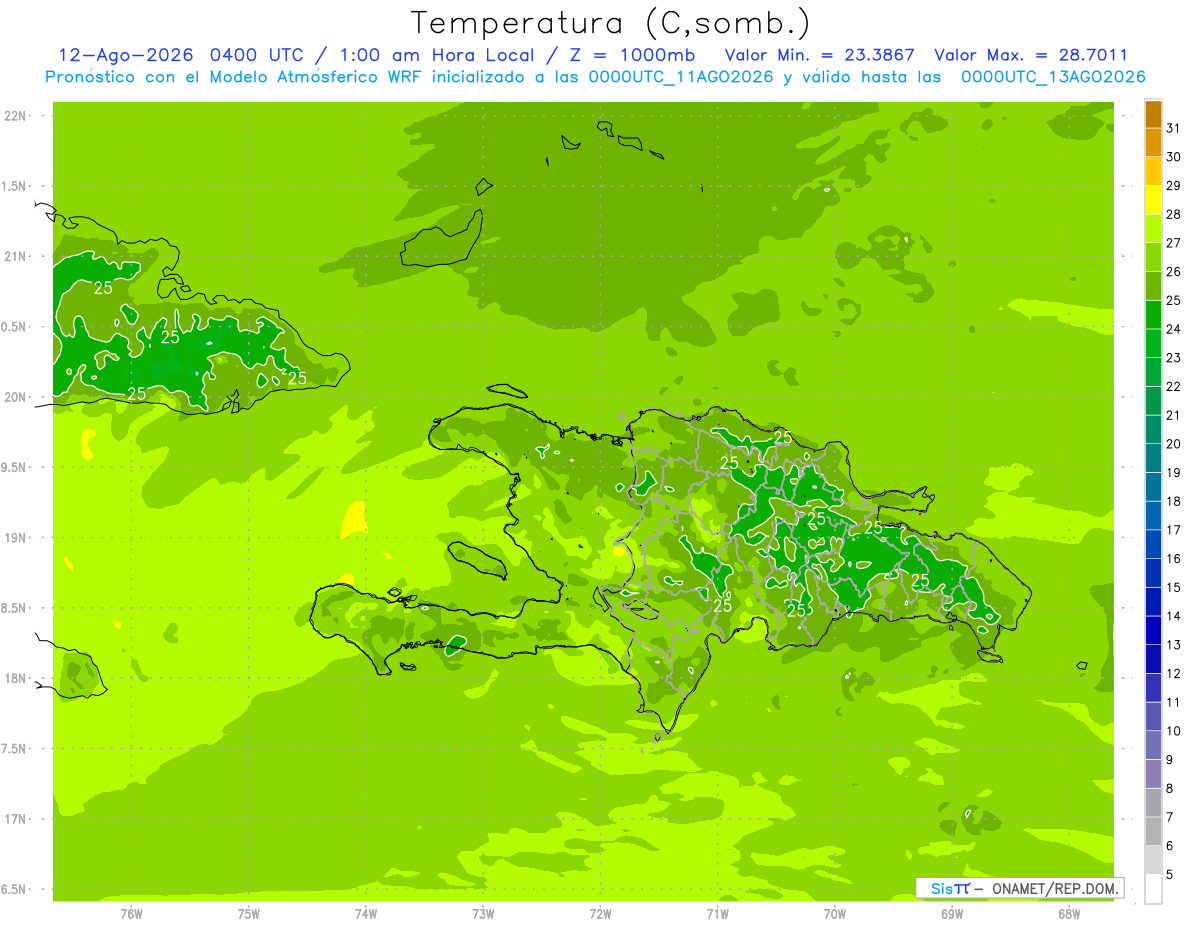Click the "18N" latitude label

(16, 679)
